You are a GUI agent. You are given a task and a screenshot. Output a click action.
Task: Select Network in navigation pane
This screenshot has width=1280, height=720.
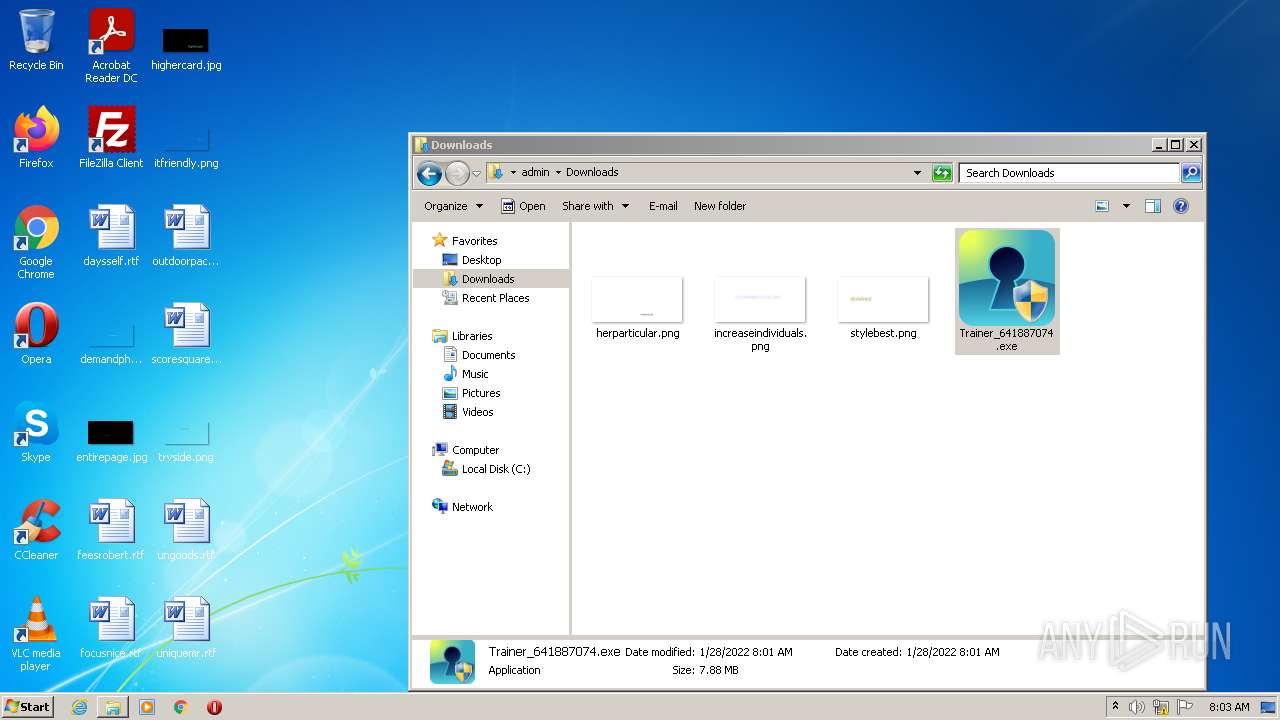[472, 507]
